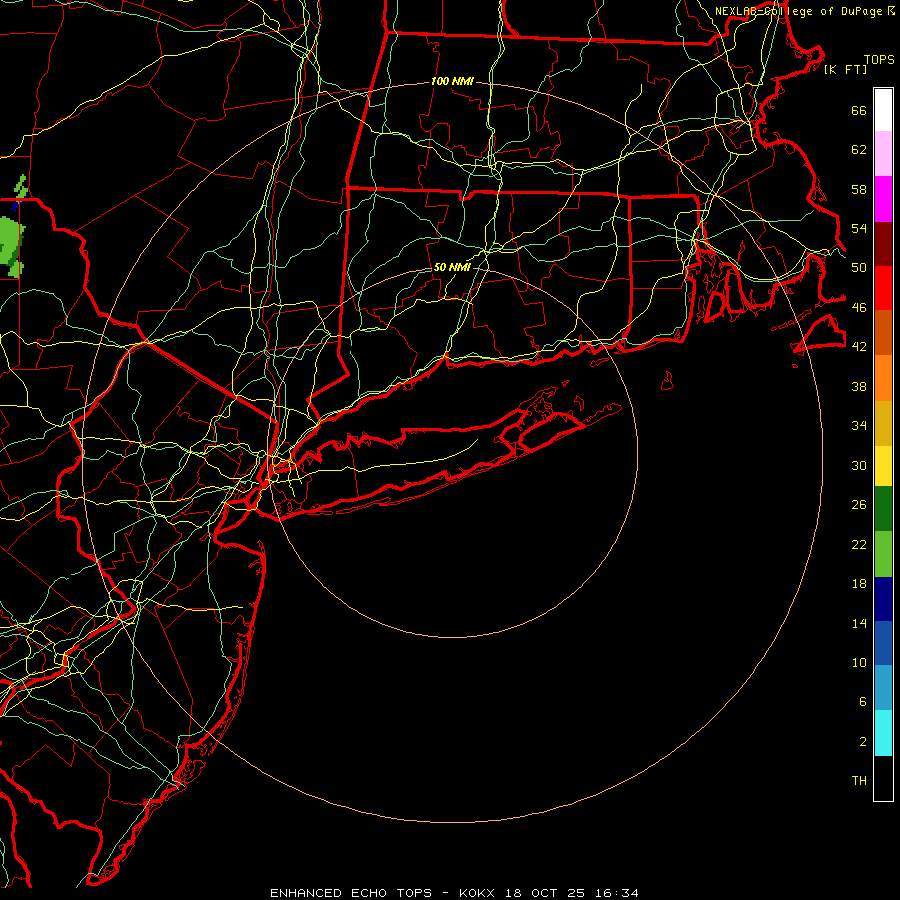Choose the maroon legend color band

pyautogui.click(x=883, y=244)
